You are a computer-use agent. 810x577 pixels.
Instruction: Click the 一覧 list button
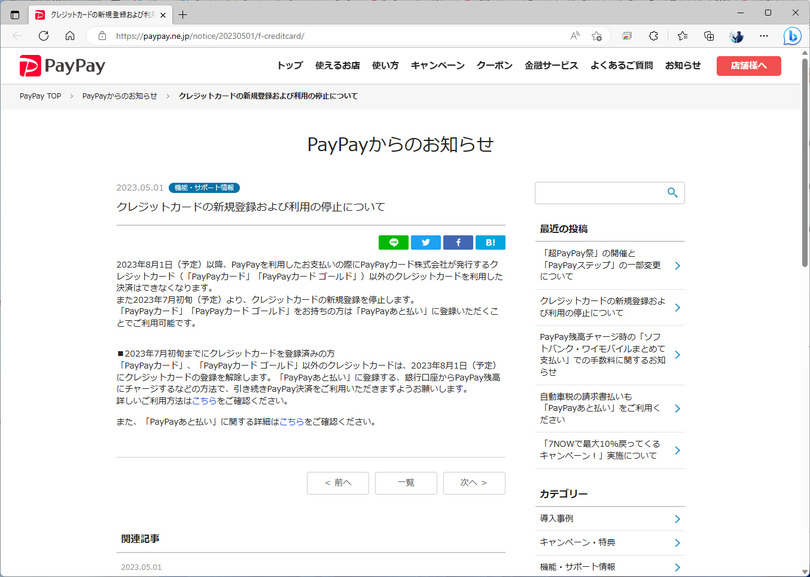click(406, 483)
